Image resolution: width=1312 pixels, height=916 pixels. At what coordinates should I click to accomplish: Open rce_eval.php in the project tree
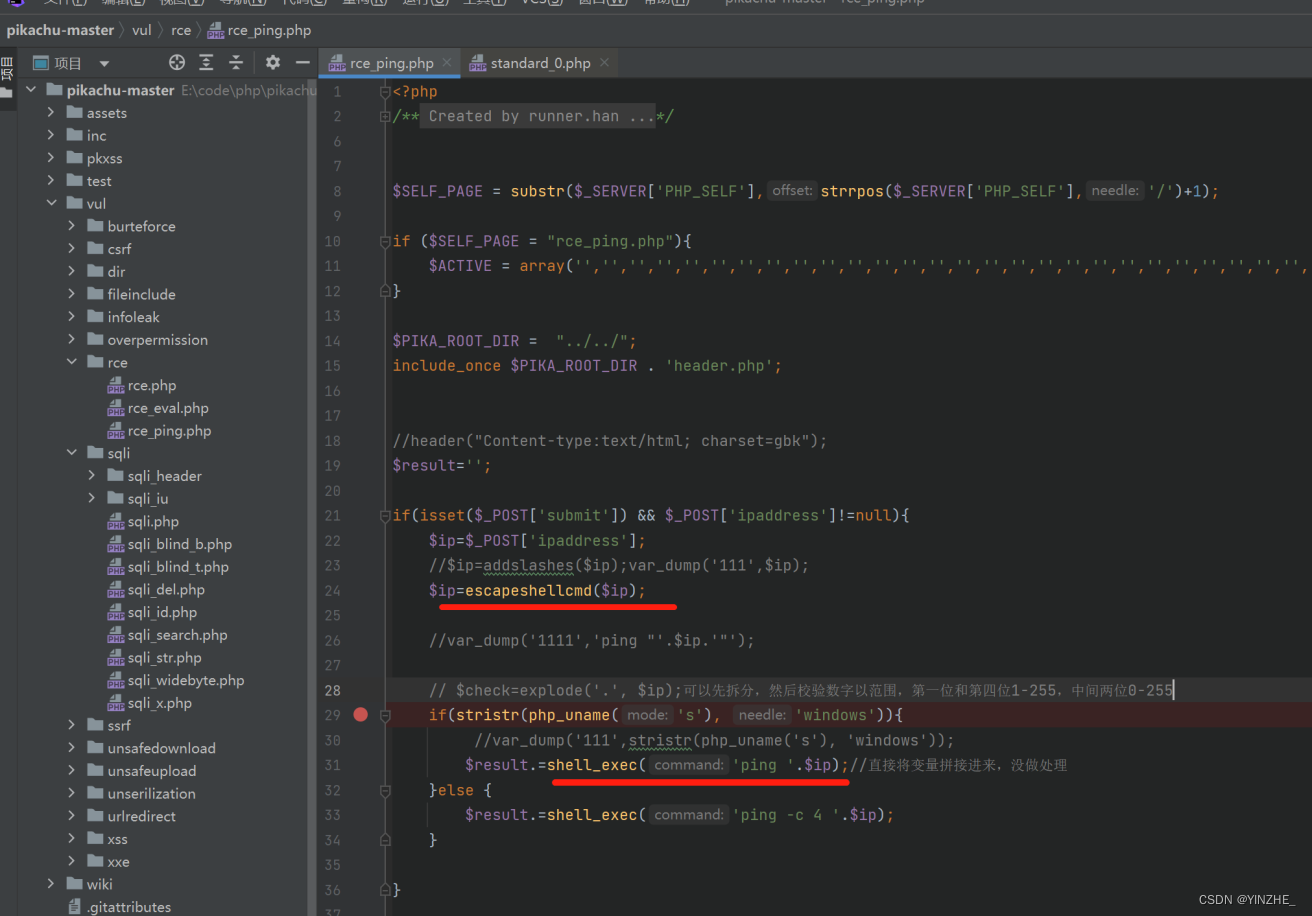click(x=168, y=408)
